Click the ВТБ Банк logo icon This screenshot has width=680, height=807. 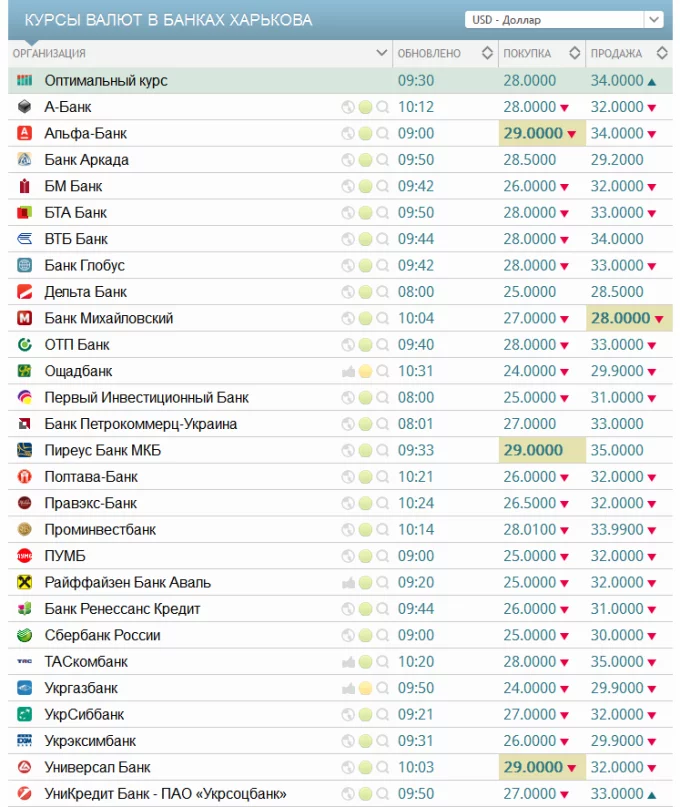(24, 239)
